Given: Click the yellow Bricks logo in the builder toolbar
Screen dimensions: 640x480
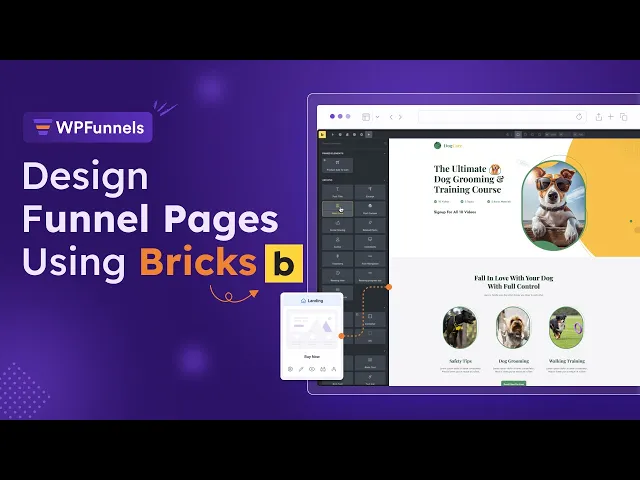Looking at the screenshot, I should pyautogui.click(x=322, y=134).
